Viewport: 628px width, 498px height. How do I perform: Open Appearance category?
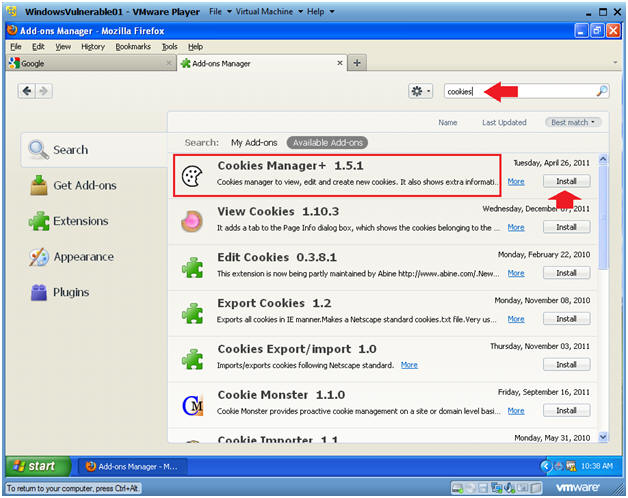[72, 257]
